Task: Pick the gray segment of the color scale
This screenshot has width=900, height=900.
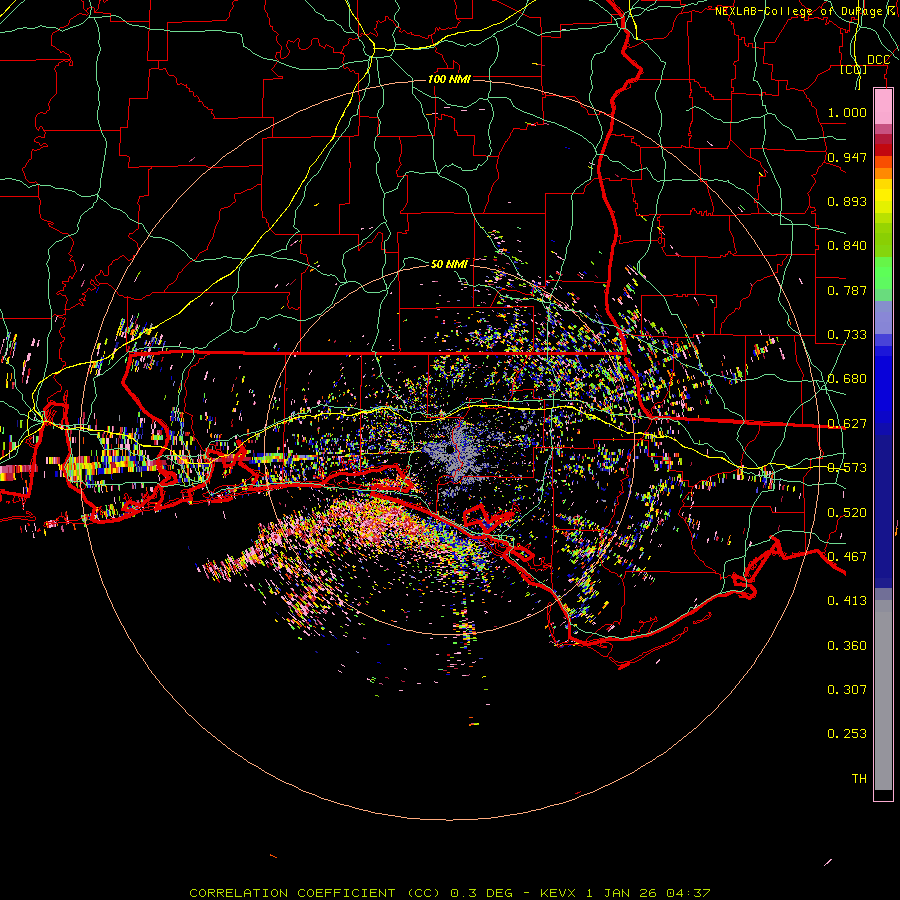Action: pyautogui.click(x=883, y=695)
